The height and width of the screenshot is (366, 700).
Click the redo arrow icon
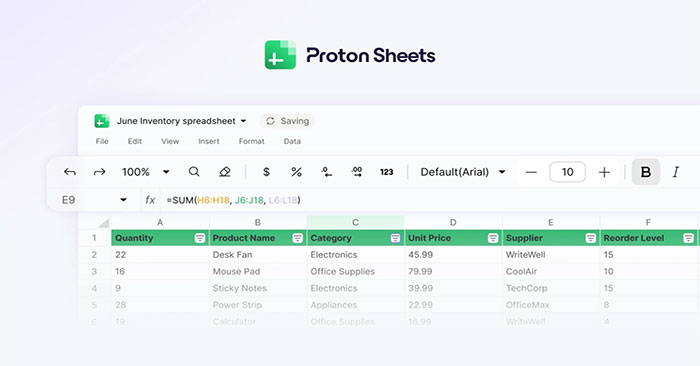(100, 172)
